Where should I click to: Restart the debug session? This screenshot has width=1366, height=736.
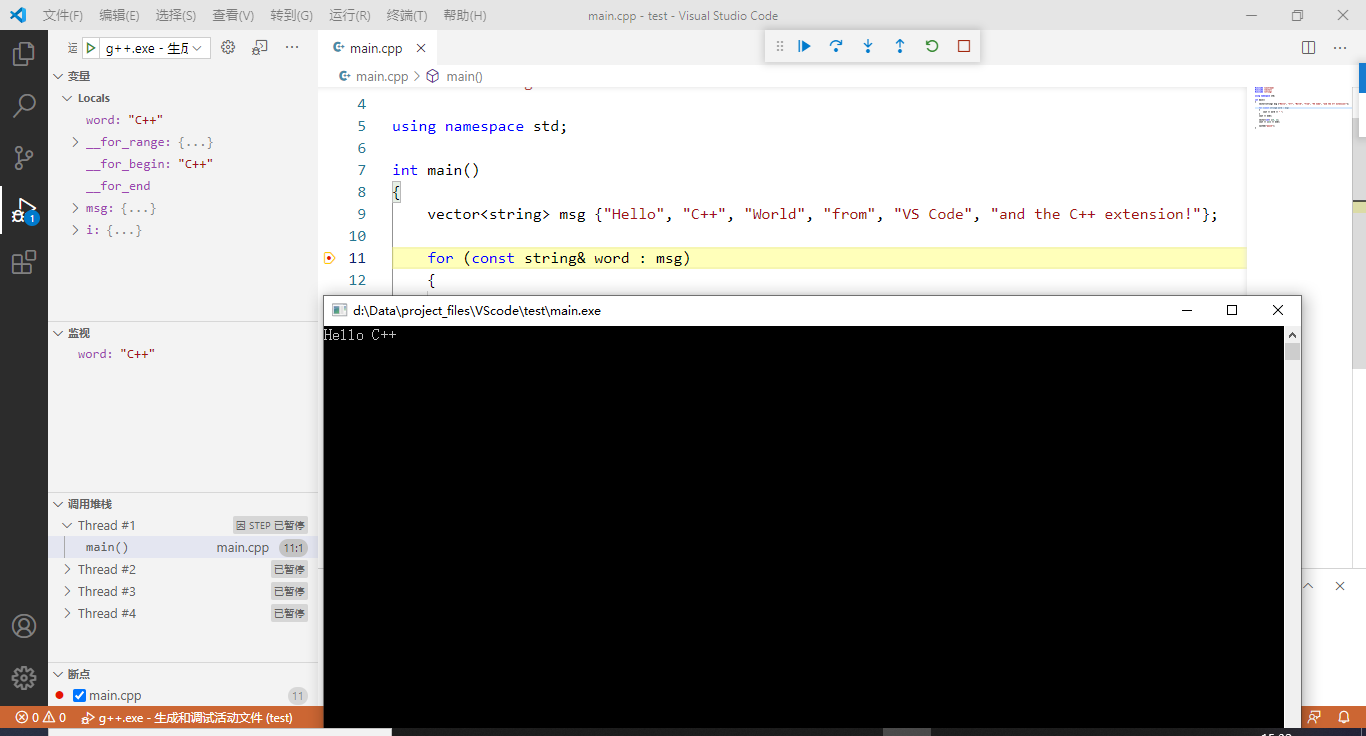931,45
